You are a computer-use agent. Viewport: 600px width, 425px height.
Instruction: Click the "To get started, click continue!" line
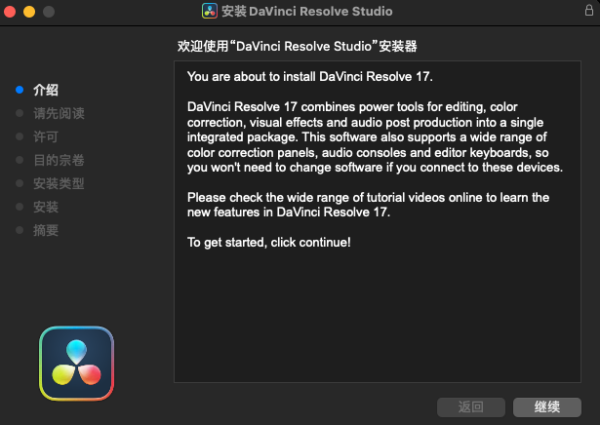pyautogui.click(x=269, y=243)
